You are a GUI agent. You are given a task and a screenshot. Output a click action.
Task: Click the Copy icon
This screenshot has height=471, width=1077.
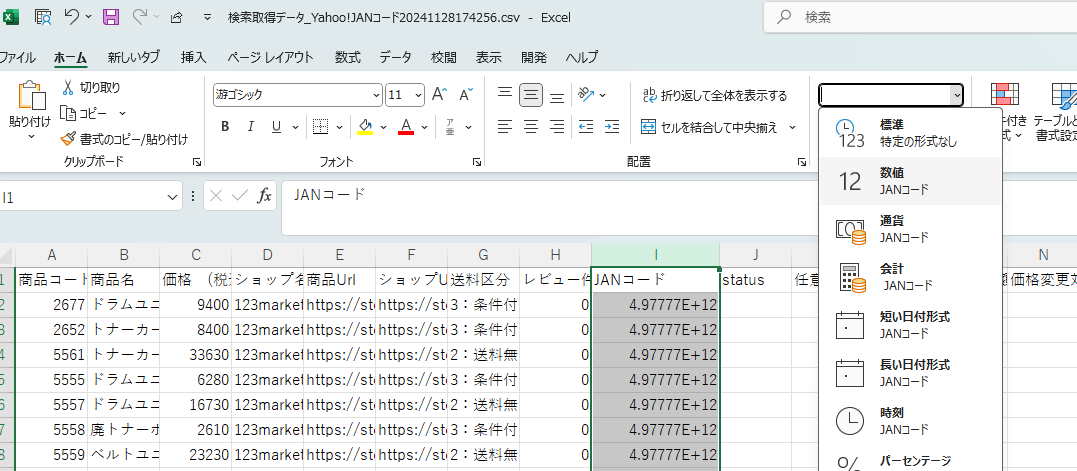(67, 113)
